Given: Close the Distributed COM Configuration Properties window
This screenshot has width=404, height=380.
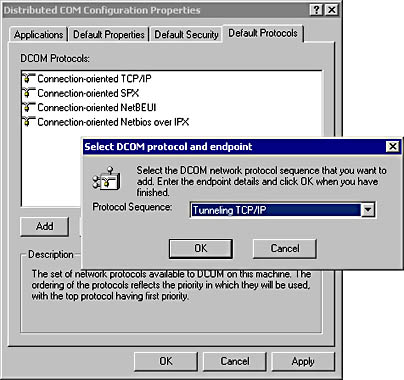Looking at the screenshot, I should [x=332, y=10].
